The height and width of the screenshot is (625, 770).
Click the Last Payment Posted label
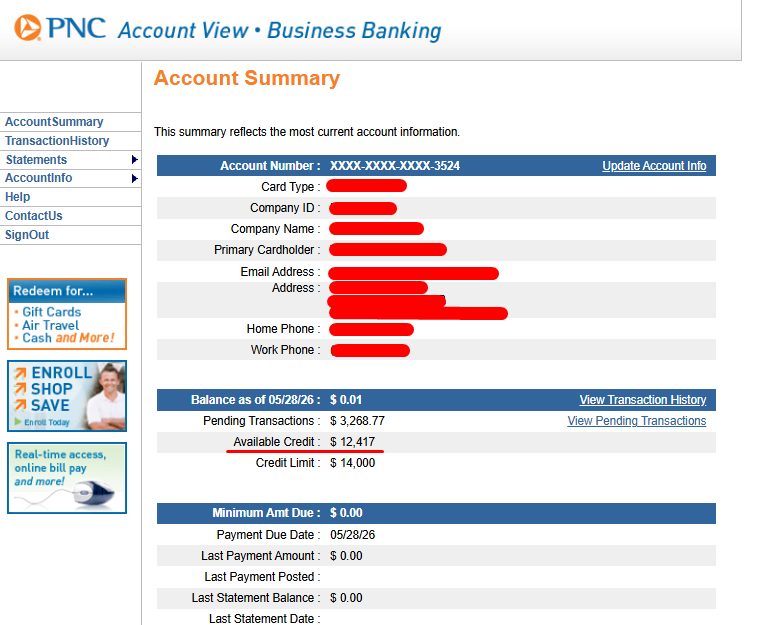tap(262, 577)
